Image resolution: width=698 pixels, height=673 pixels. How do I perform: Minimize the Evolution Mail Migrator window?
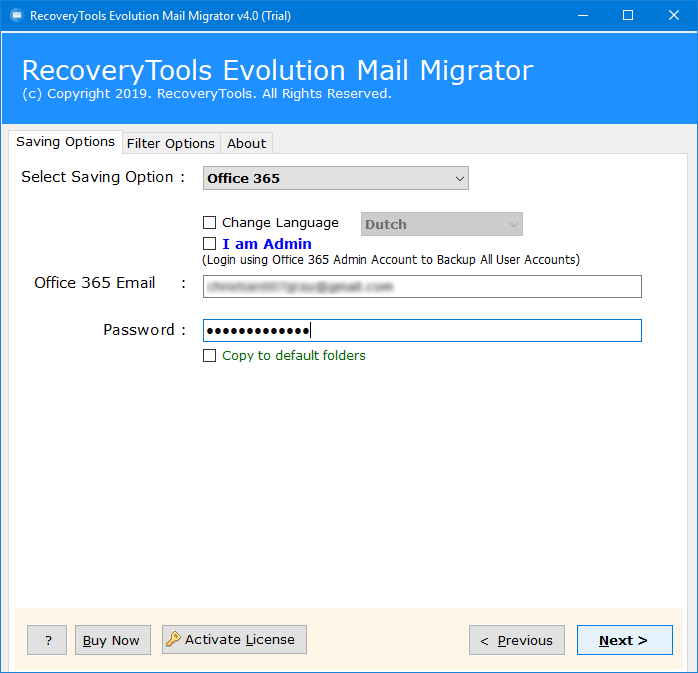(x=583, y=16)
